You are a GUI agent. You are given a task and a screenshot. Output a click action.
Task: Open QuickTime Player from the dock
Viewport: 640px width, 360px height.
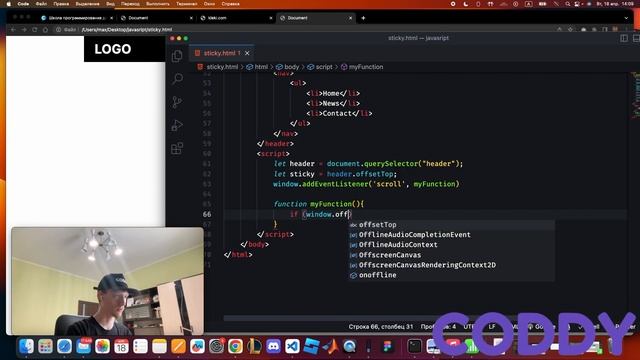coord(349,347)
